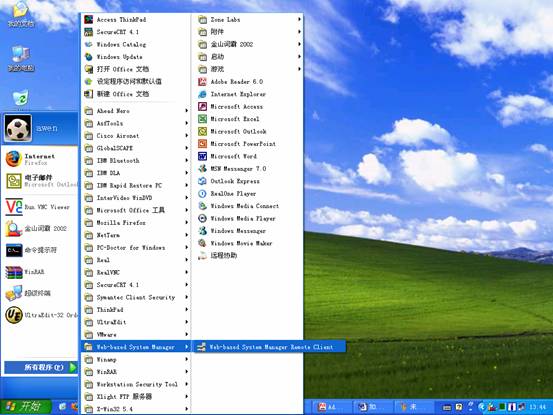Select Web-based System Manager folder
The image size is (553, 415).
pyautogui.click(x=136, y=347)
